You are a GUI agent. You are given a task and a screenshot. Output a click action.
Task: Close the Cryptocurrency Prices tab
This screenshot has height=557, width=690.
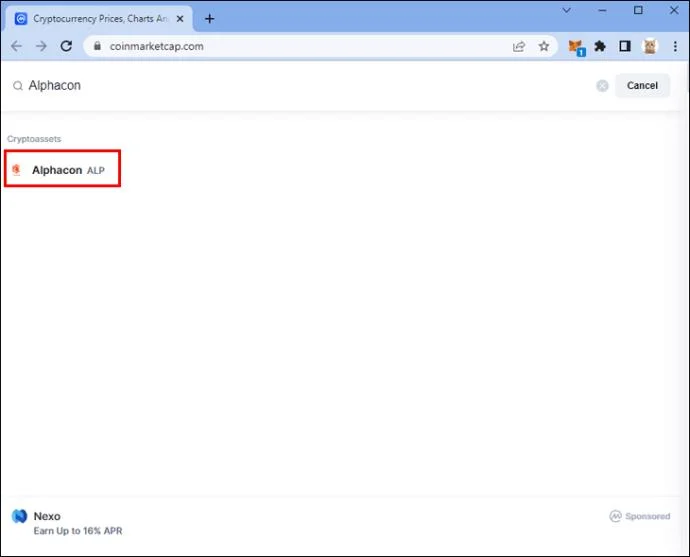coord(180,19)
